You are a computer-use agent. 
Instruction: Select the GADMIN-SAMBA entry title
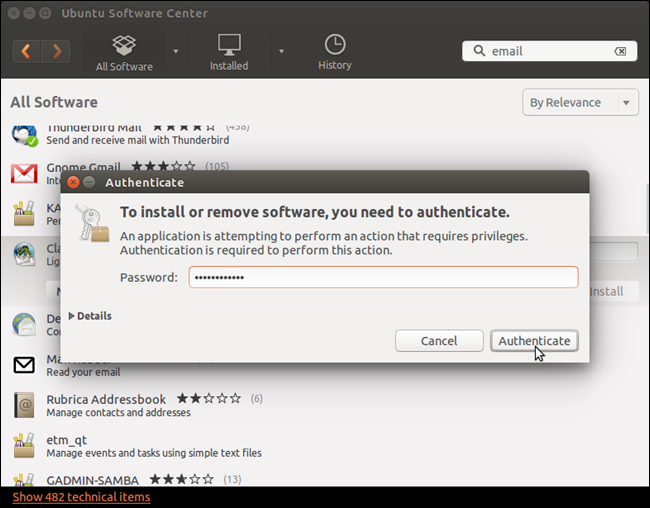pos(92,480)
